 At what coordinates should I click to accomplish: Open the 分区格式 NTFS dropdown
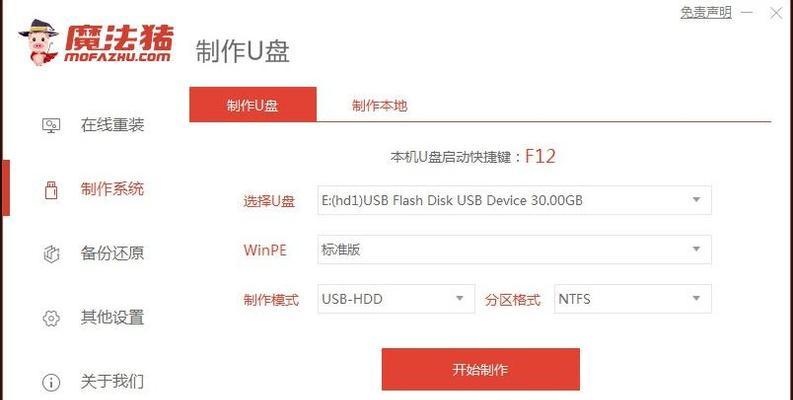[x=633, y=298]
